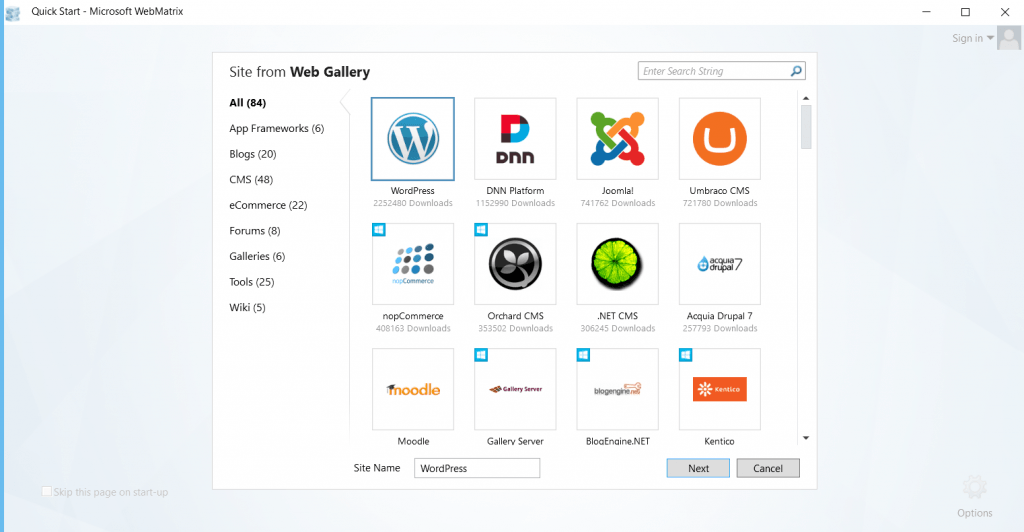
Task: Filter by CMS (48) category
Action: tap(251, 180)
